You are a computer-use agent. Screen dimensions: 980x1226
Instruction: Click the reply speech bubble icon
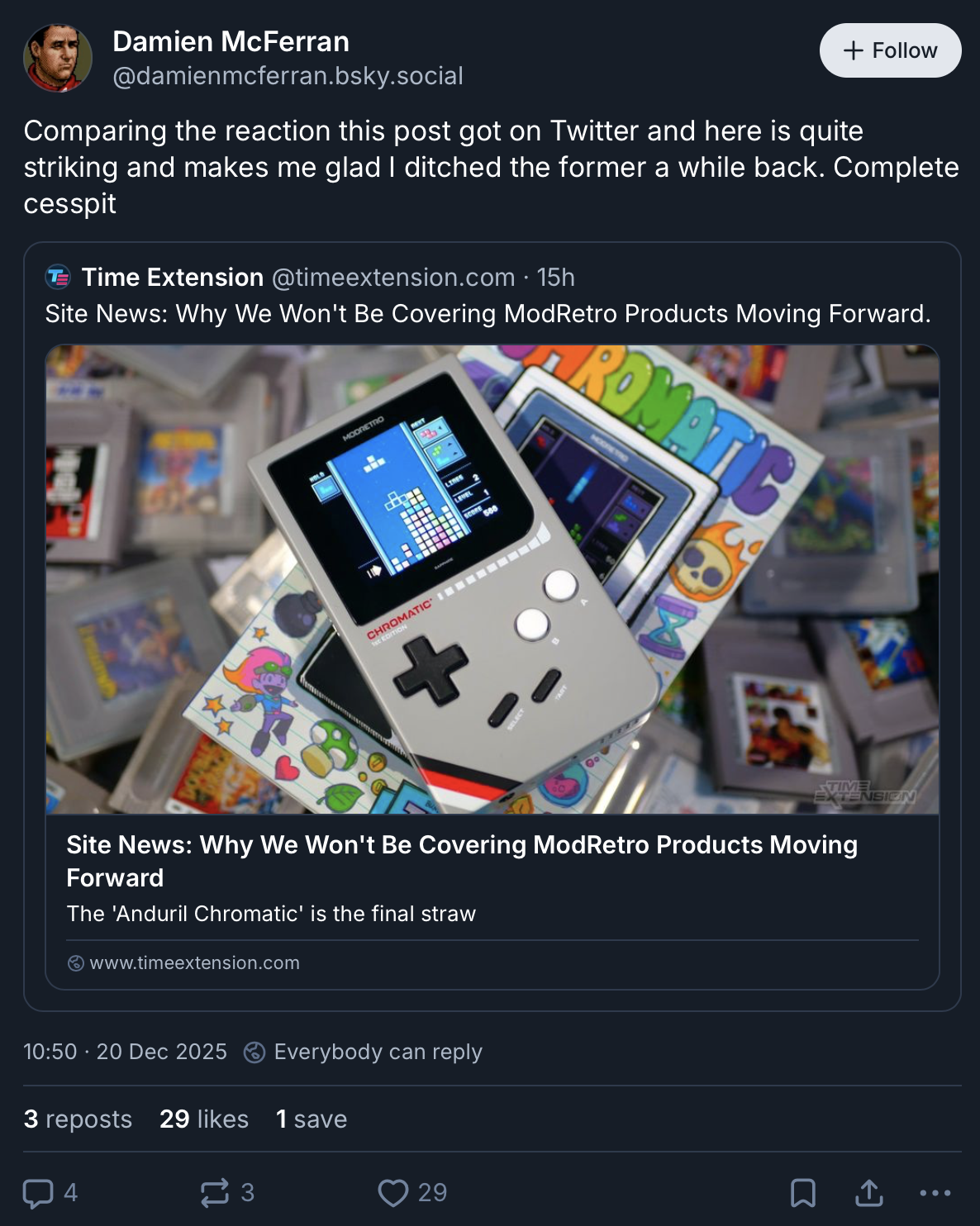(x=38, y=1193)
